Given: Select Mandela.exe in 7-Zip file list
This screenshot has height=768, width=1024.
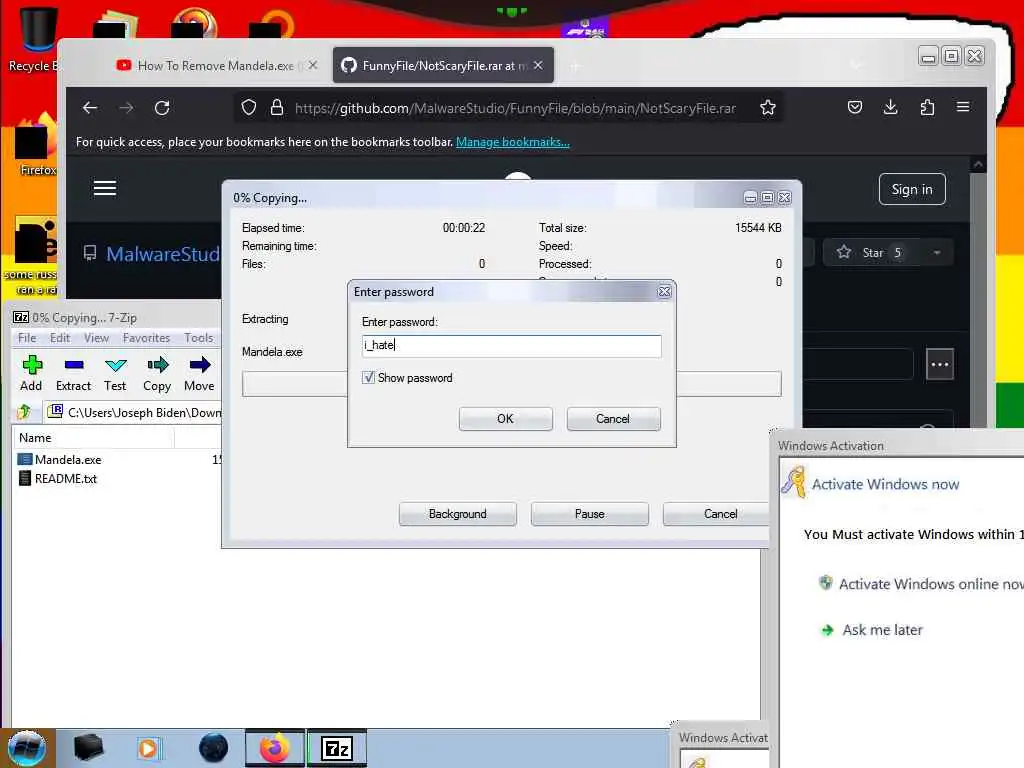Looking at the screenshot, I should pos(68,460).
